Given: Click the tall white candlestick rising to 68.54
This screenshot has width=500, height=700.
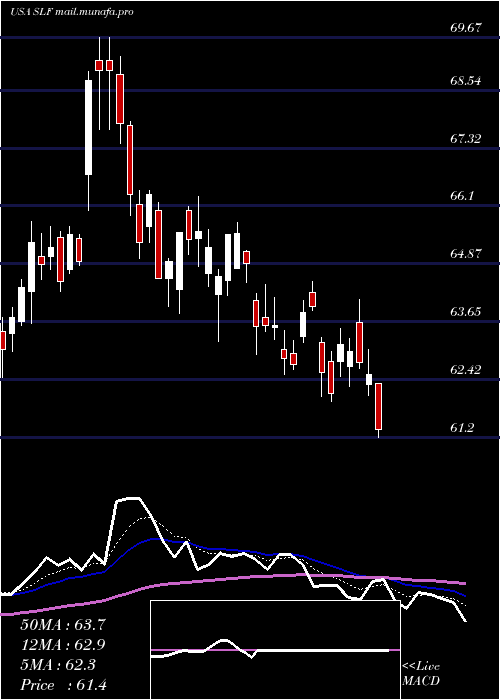Looking at the screenshot, I should [x=88, y=128].
